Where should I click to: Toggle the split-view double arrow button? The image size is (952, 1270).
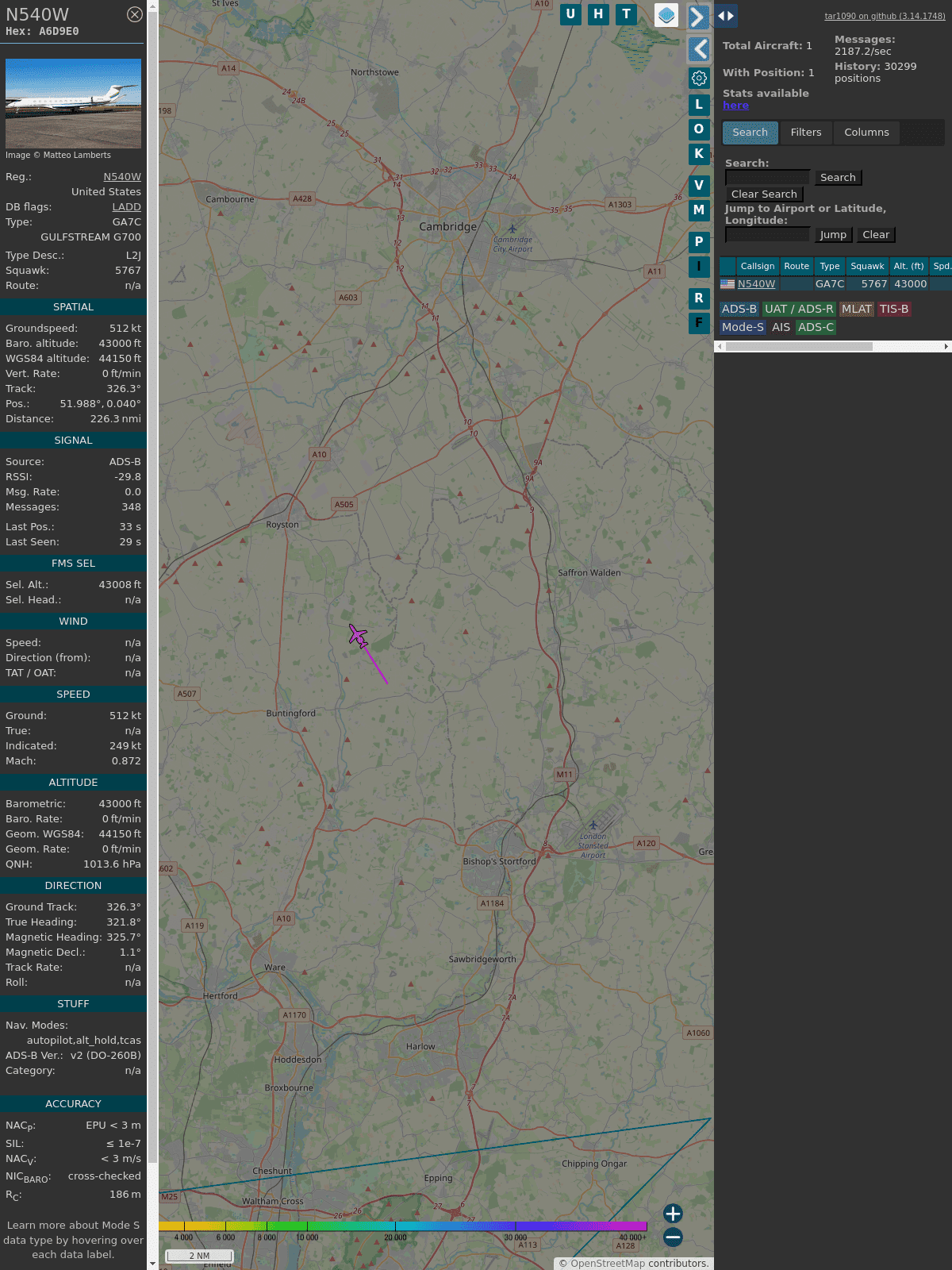[x=726, y=15]
